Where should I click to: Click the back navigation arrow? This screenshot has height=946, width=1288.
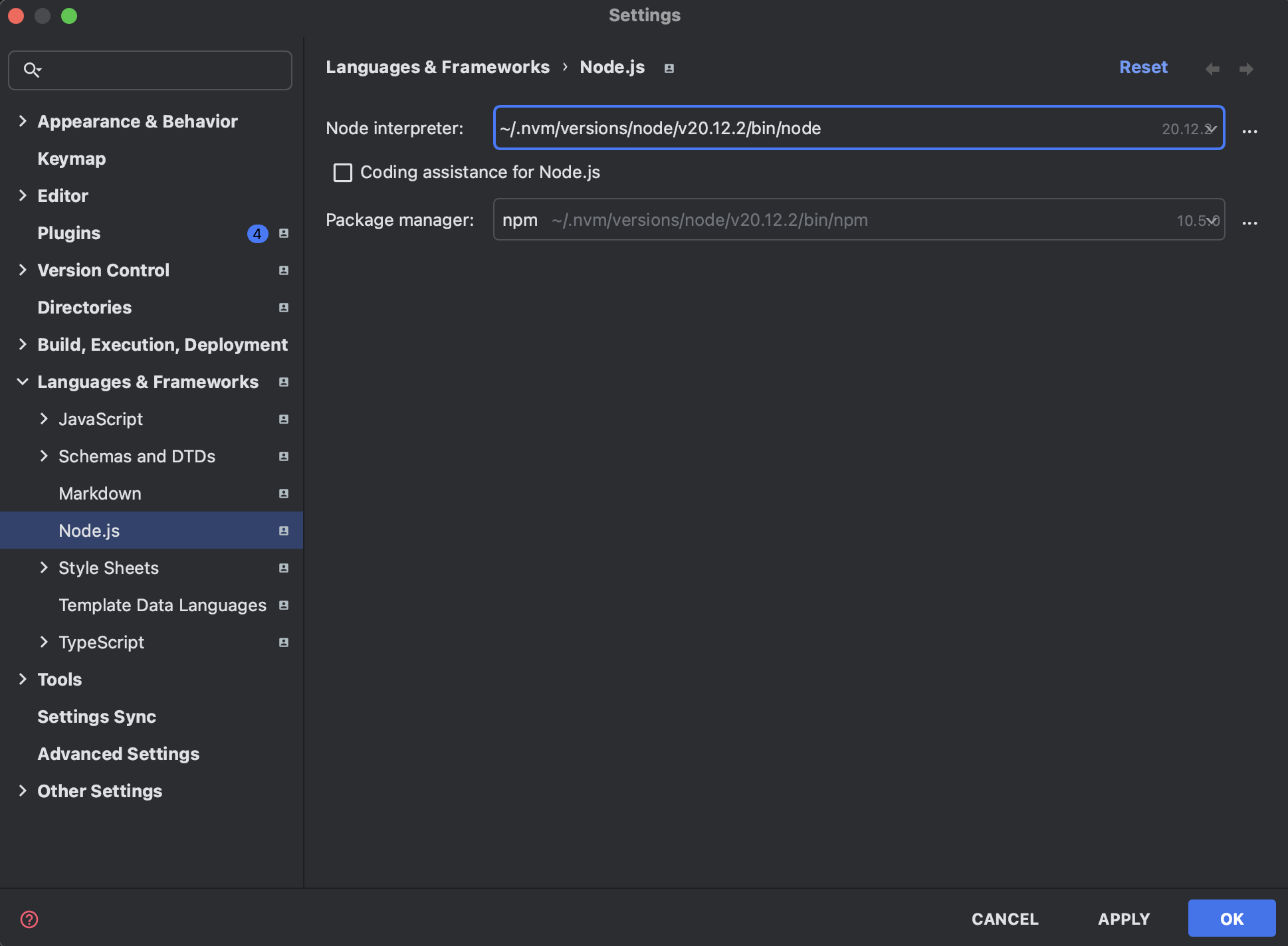click(x=1212, y=69)
